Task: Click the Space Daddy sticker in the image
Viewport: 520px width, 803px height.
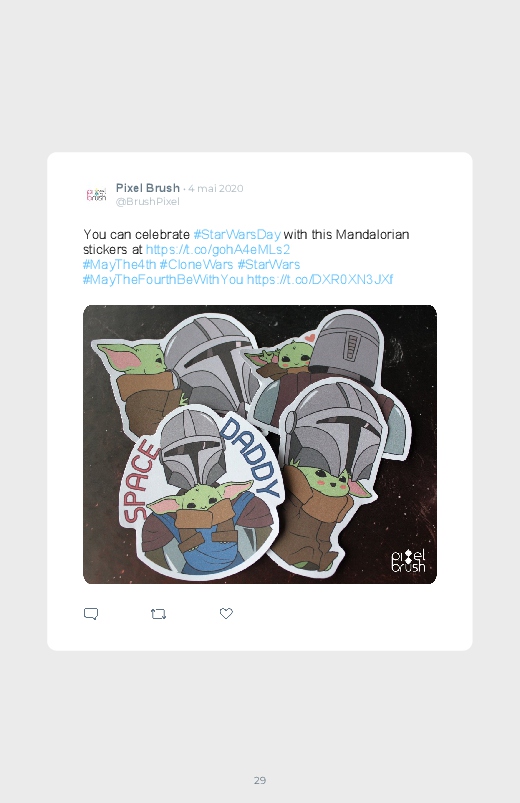Action: click(x=201, y=492)
